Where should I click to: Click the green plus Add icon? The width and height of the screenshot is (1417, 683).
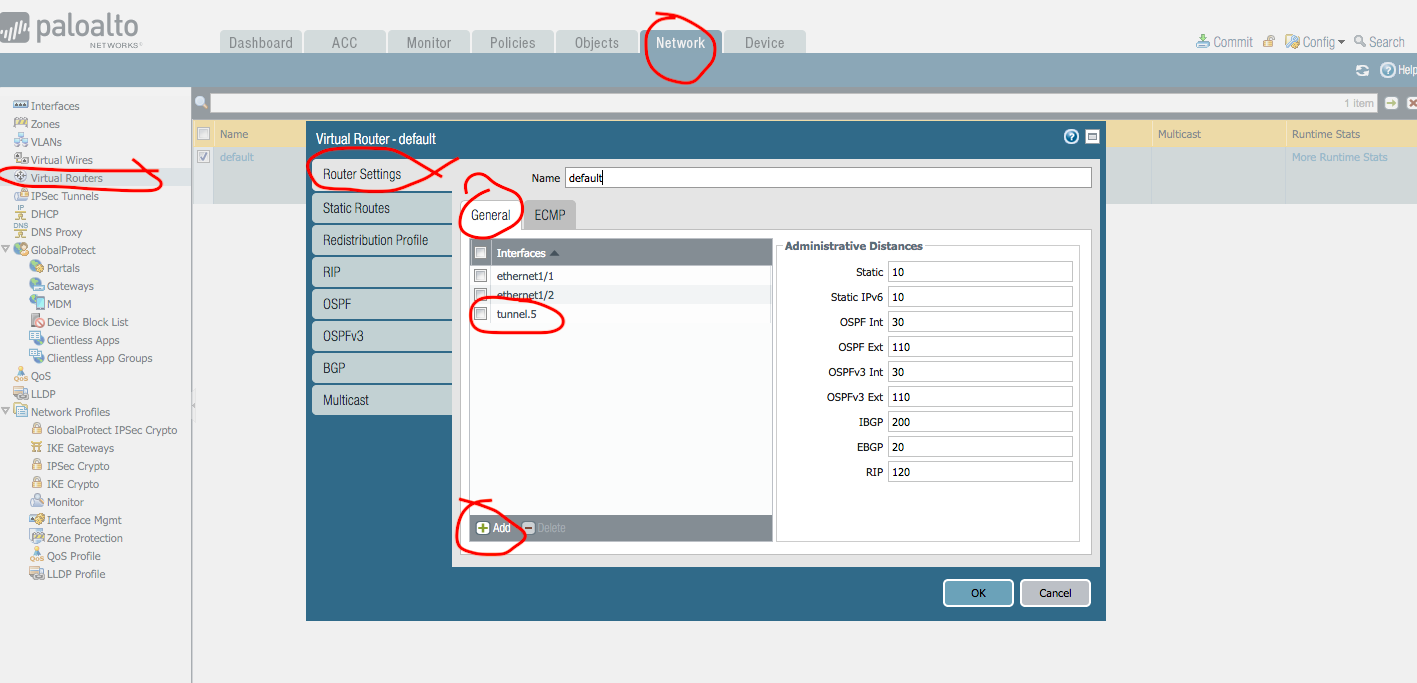point(483,528)
